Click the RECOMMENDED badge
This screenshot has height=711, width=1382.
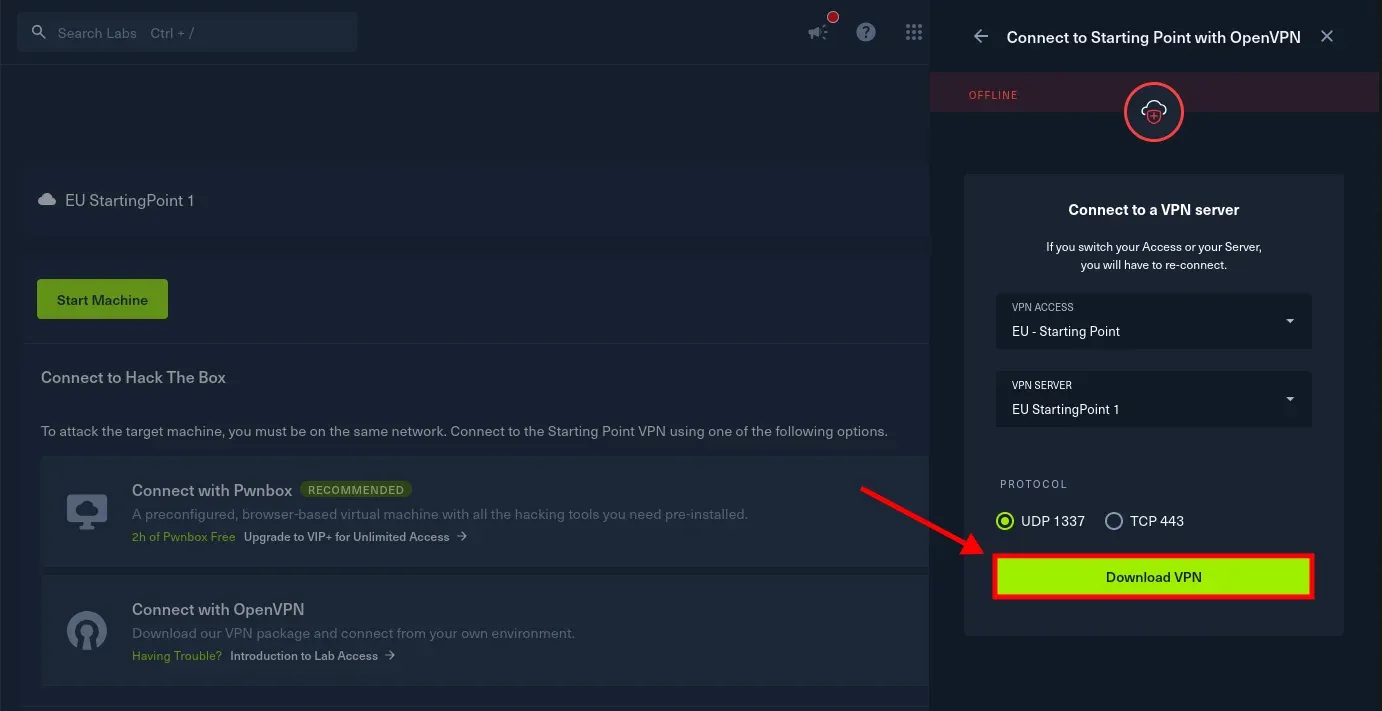pyautogui.click(x=356, y=490)
